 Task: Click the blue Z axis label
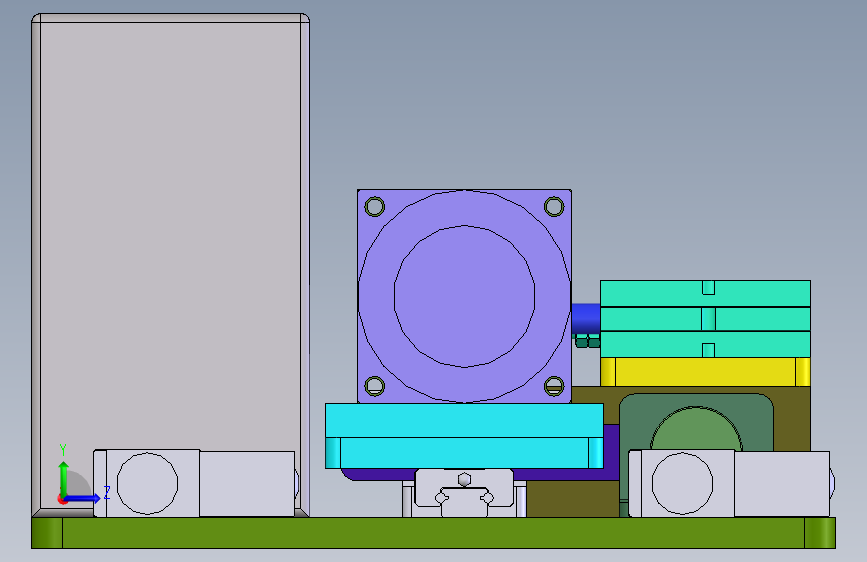[107, 492]
